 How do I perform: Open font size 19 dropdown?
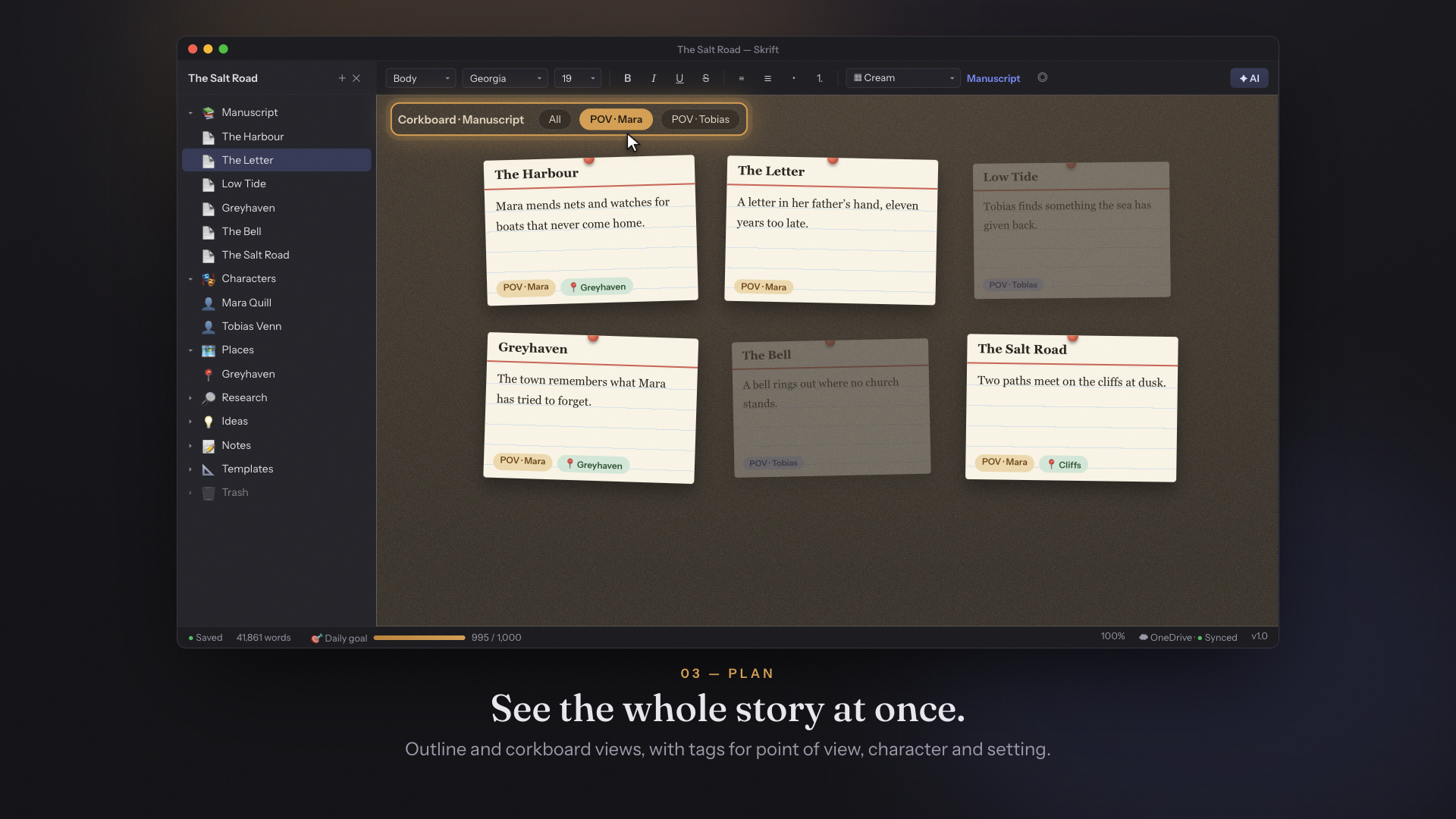(x=578, y=78)
